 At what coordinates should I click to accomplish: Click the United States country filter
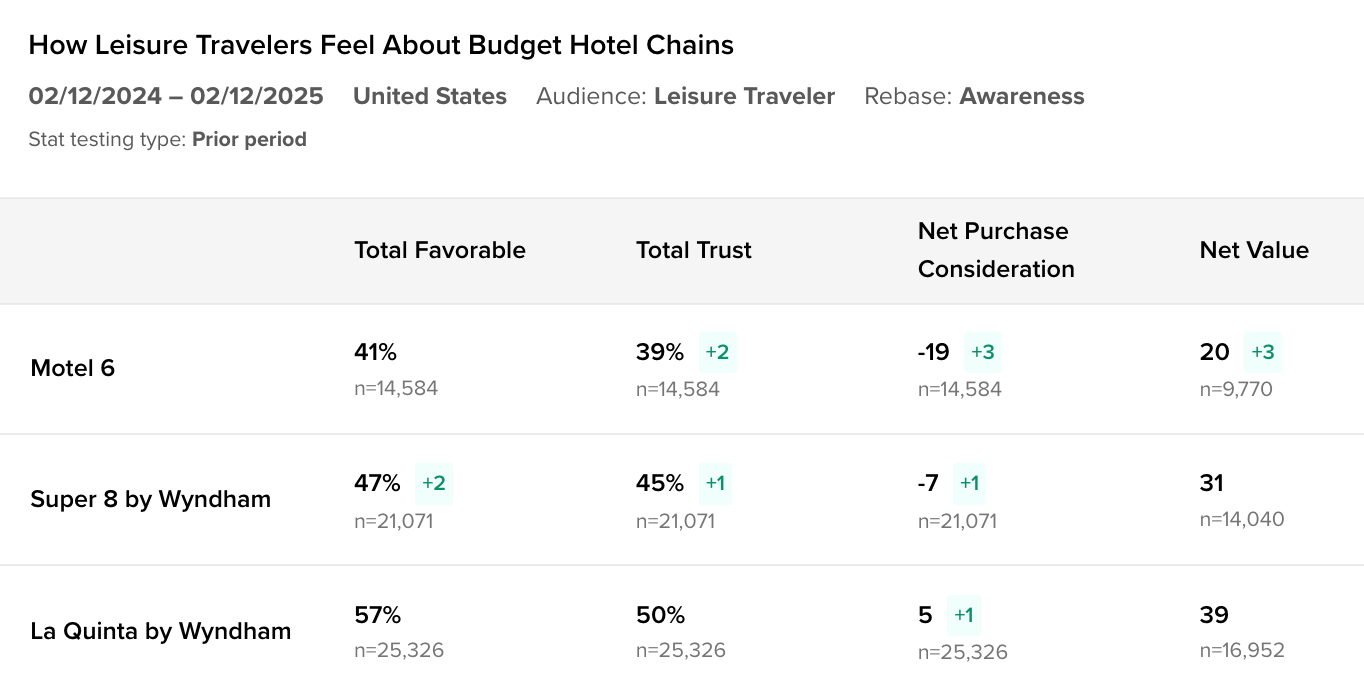click(x=430, y=96)
